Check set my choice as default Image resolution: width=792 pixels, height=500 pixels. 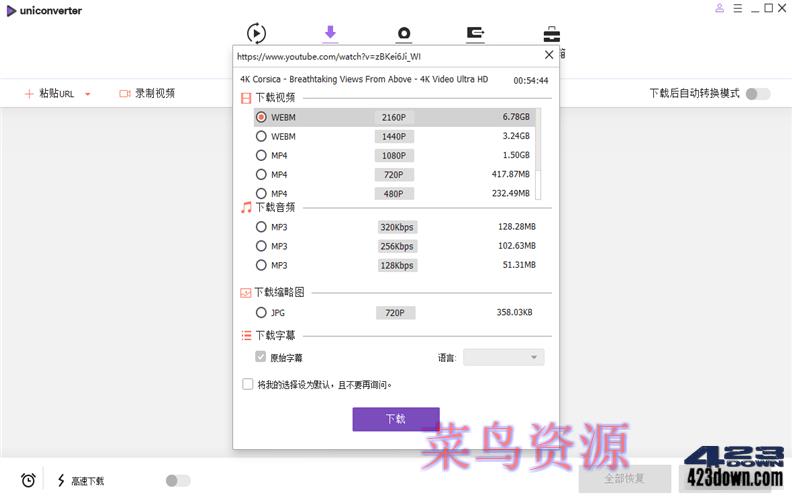248,384
